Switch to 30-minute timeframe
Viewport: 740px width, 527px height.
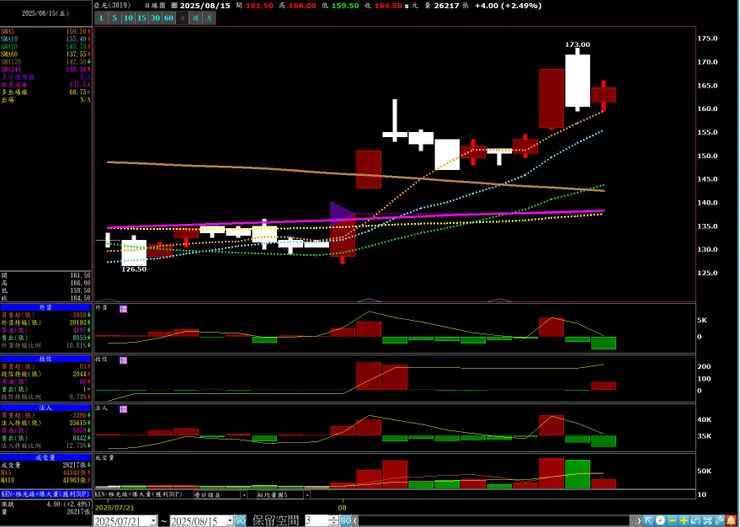[x=155, y=18]
